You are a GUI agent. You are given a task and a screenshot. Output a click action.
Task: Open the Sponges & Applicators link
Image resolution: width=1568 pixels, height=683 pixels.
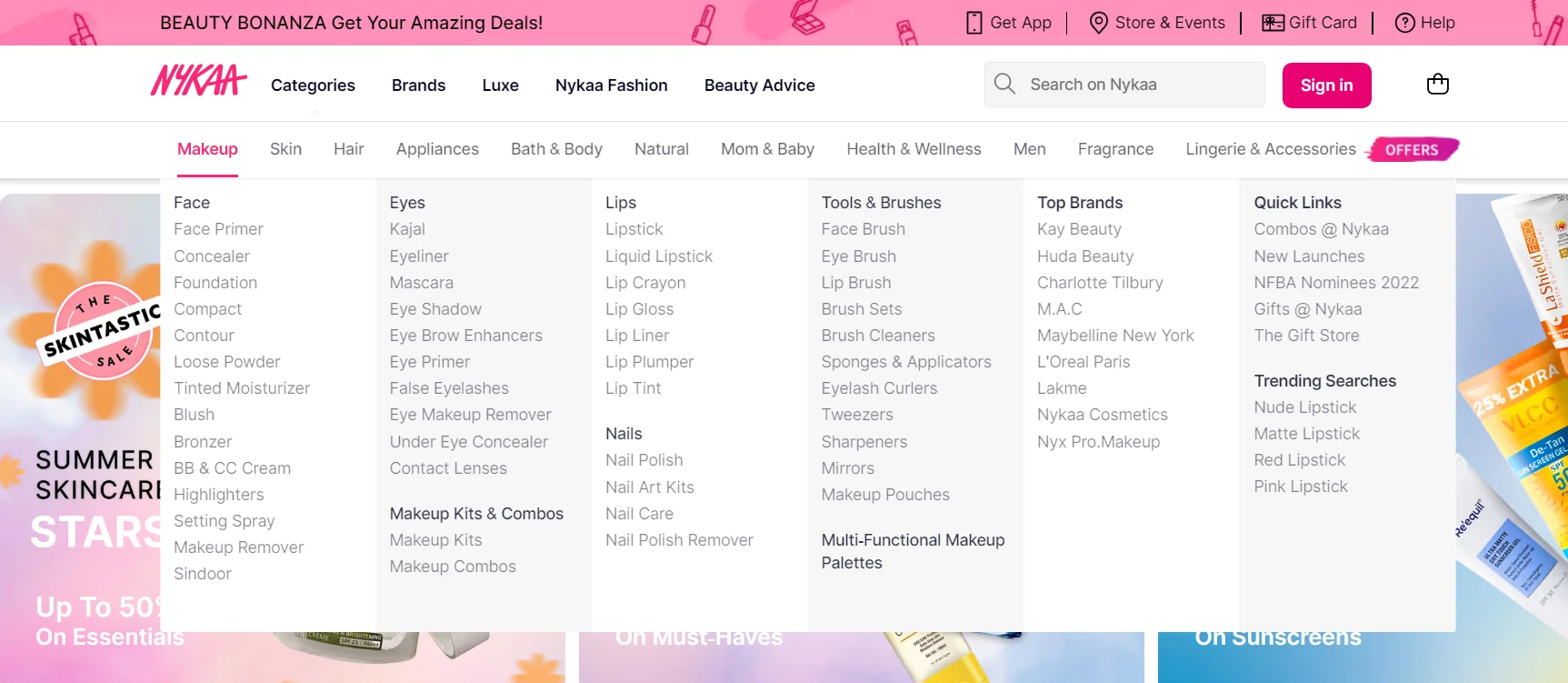pos(906,362)
